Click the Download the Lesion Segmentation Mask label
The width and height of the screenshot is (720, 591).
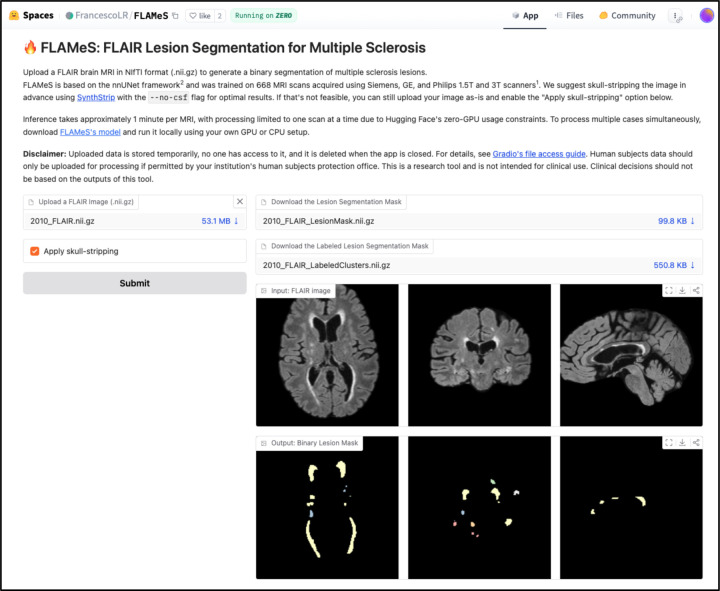pos(331,202)
